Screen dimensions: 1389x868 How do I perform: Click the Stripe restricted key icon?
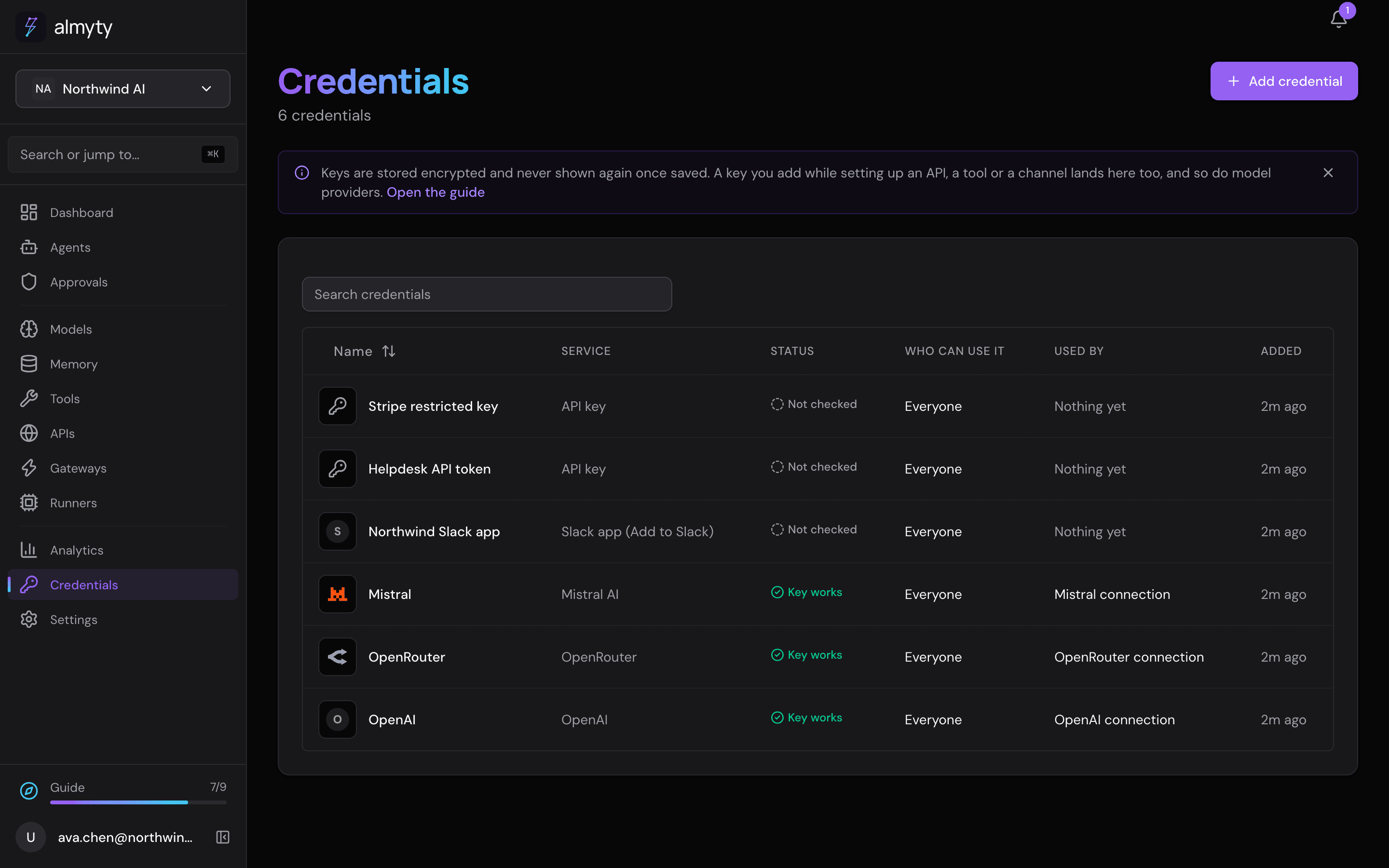coord(338,406)
